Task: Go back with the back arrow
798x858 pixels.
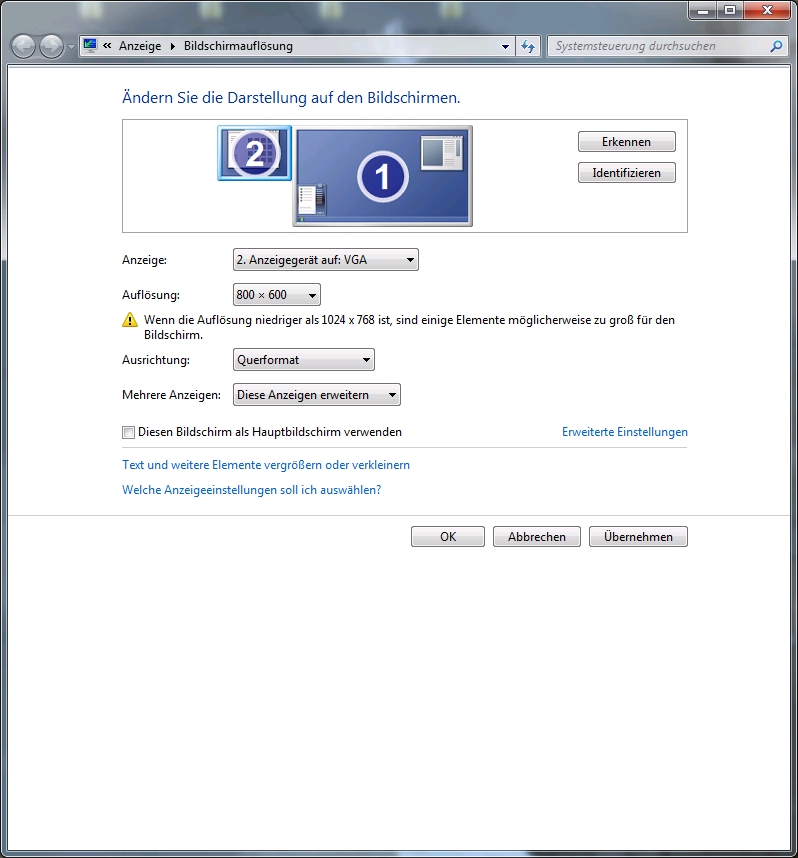Action: point(24,47)
